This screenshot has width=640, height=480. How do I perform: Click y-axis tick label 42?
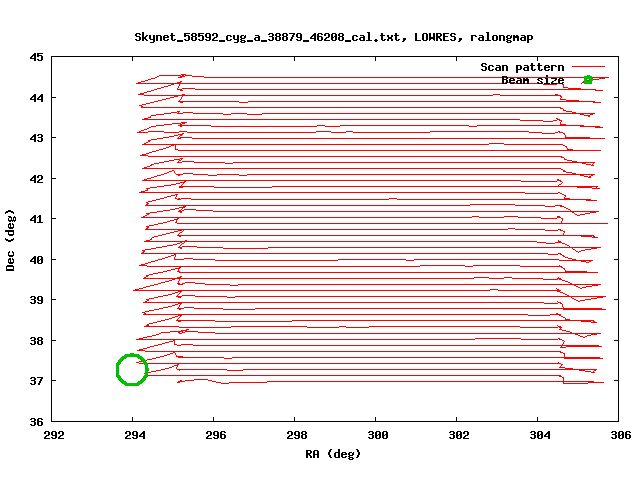coord(36,179)
